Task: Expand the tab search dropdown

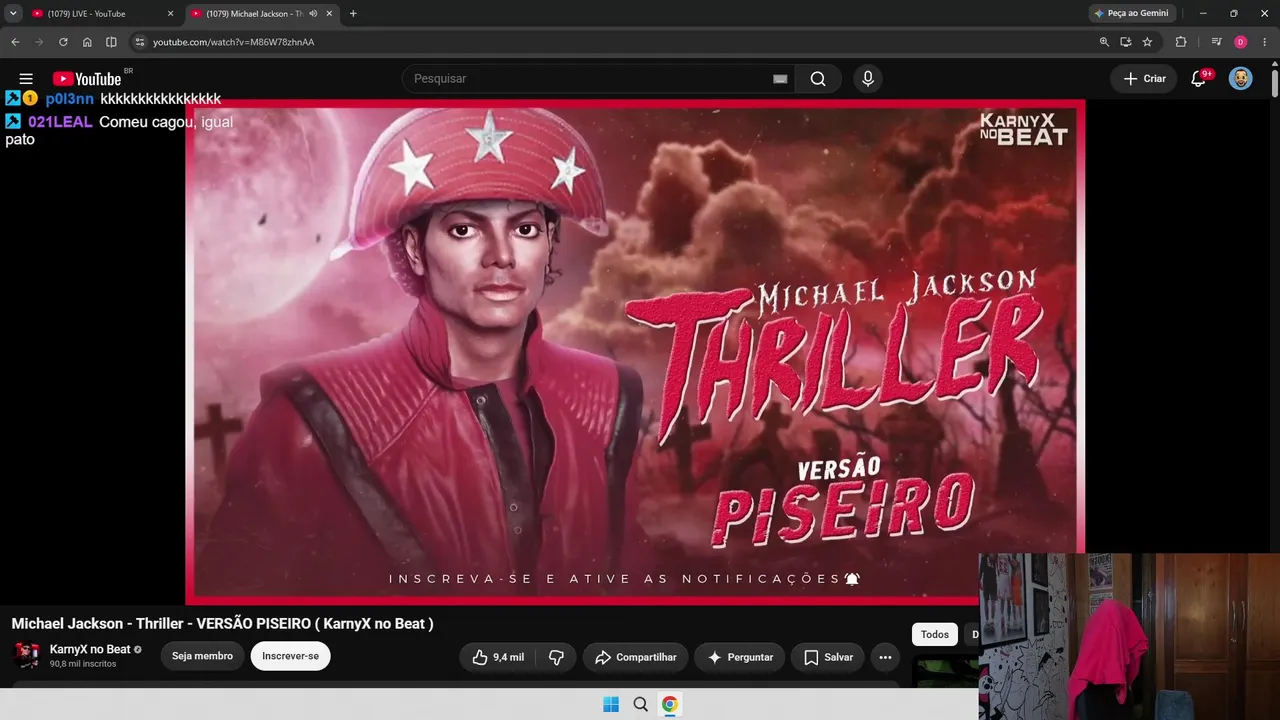Action: (13, 14)
